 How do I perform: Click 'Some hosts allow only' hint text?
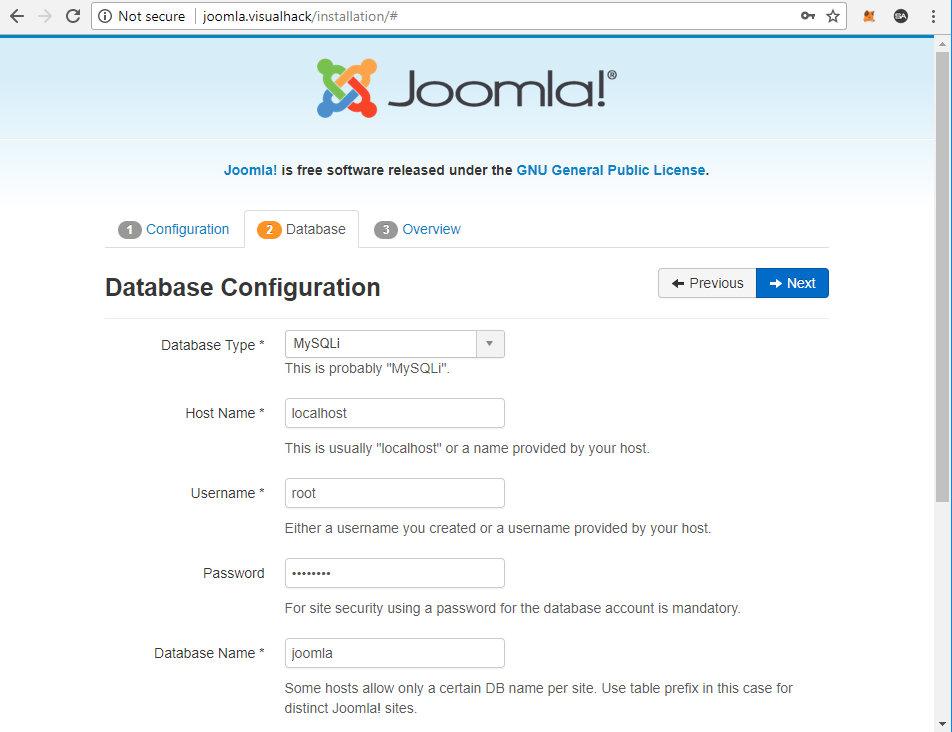539,699
